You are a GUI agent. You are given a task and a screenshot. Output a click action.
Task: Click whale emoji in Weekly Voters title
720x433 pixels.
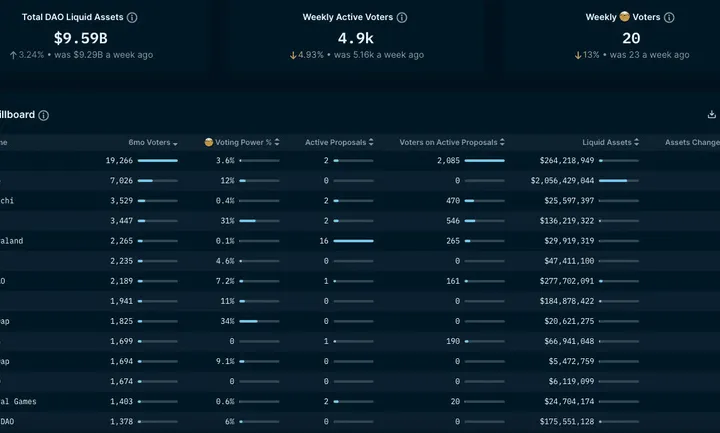tap(624, 18)
